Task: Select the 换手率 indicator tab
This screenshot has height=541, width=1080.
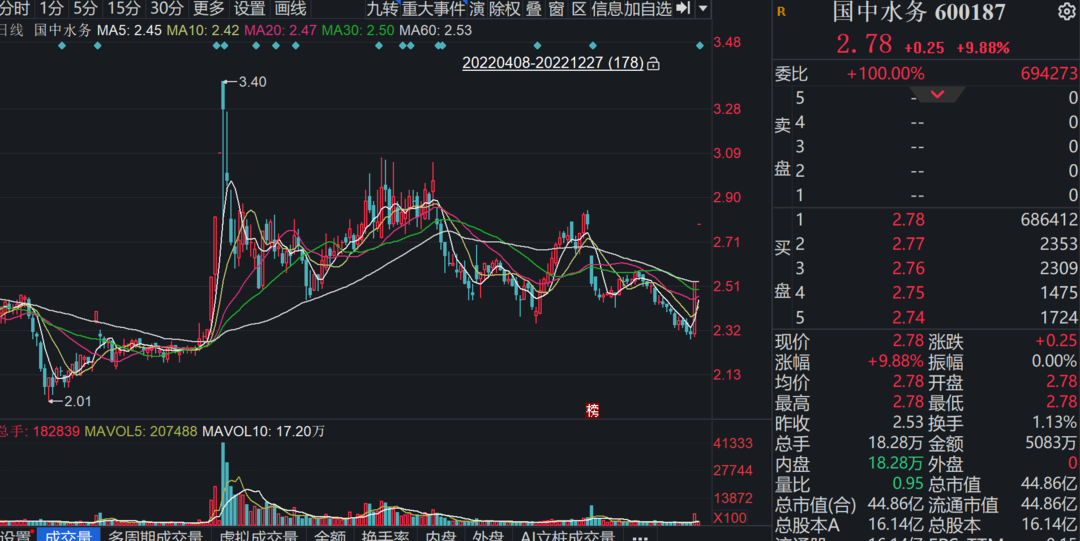Action: (x=385, y=535)
